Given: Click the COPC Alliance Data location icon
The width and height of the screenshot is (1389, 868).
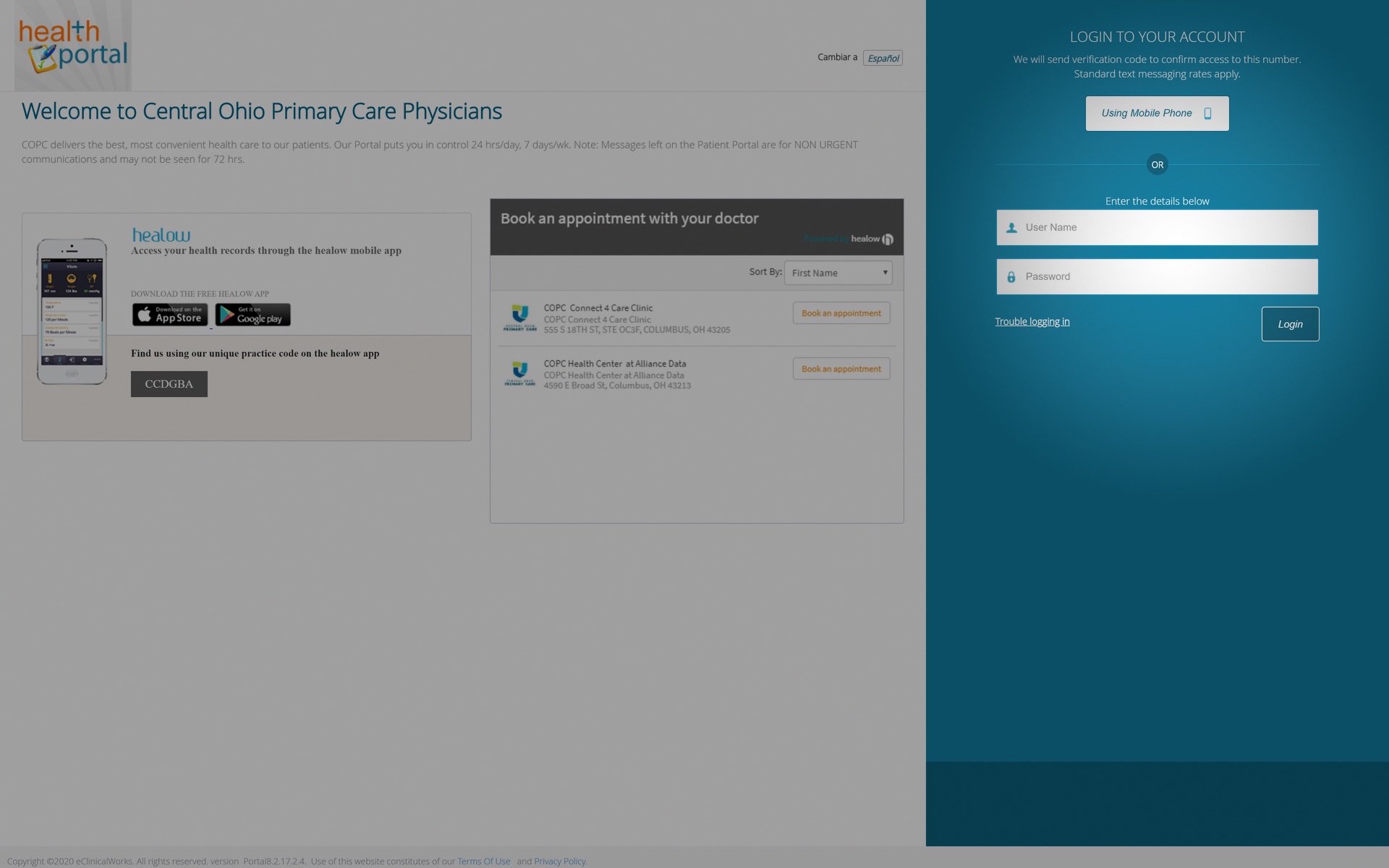Looking at the screenshot, I should coord(519,373).
